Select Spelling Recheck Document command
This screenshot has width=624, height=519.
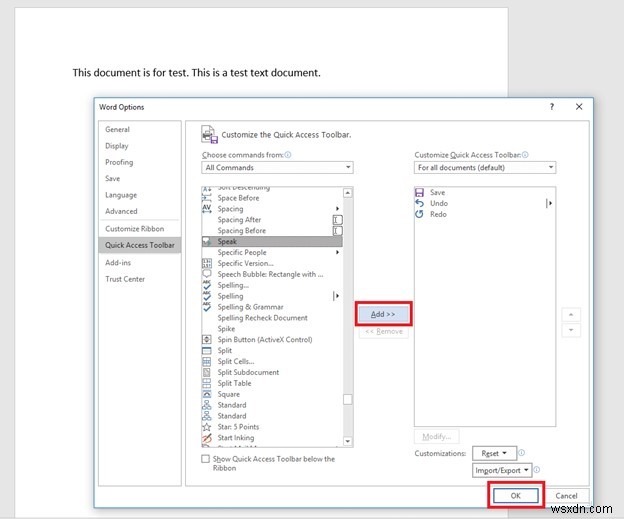[272, 318]
